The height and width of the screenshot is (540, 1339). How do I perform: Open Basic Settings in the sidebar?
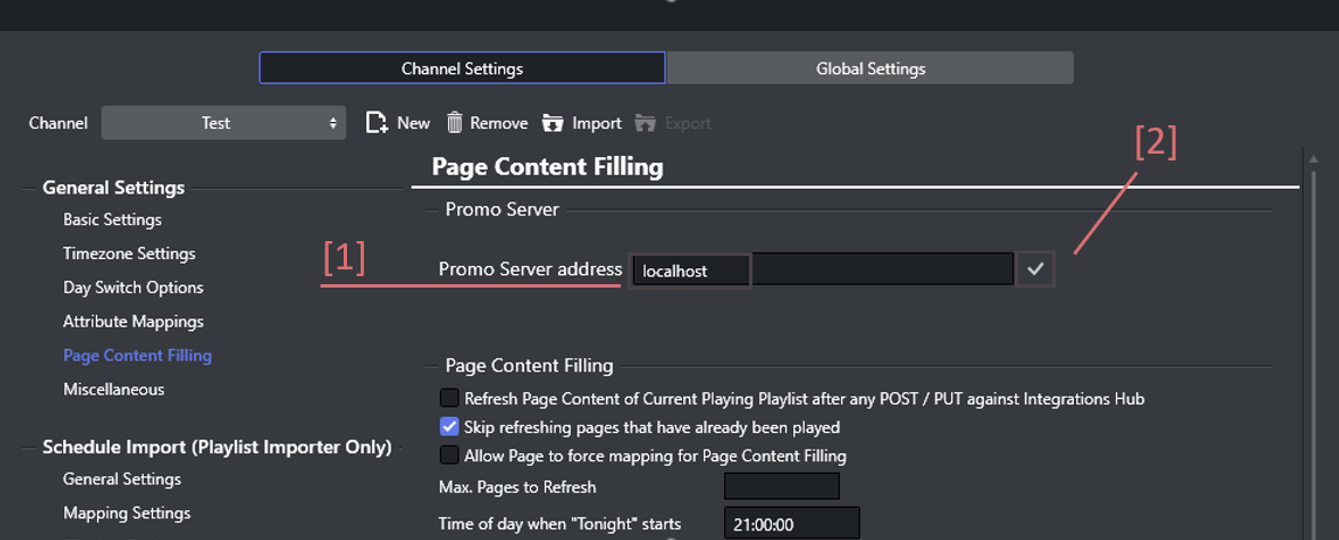tap(112, 219)
